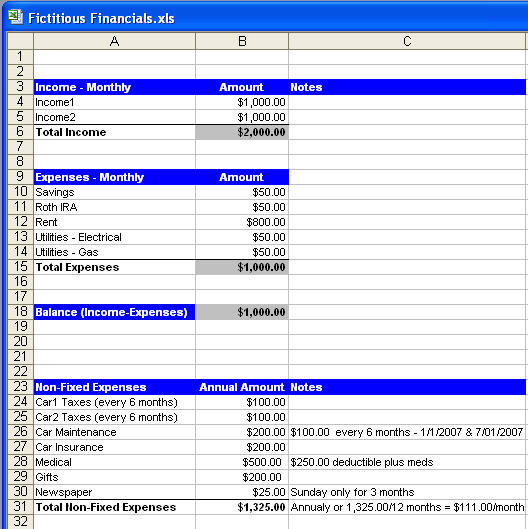Click 'Utilities - Electrical' cell

114,237
